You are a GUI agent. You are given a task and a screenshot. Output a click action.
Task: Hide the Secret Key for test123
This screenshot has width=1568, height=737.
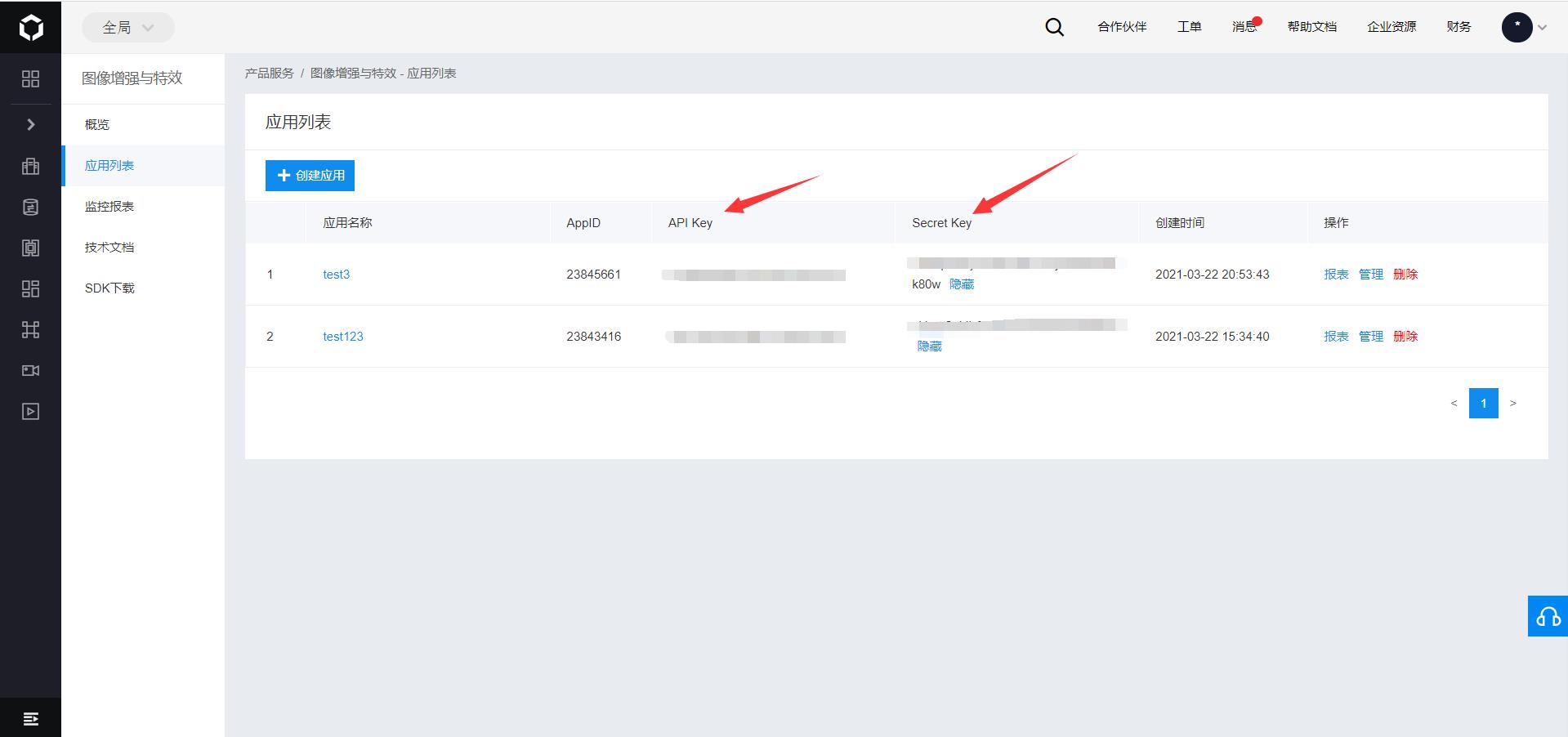pyautogui.click(x=930, y=346)
